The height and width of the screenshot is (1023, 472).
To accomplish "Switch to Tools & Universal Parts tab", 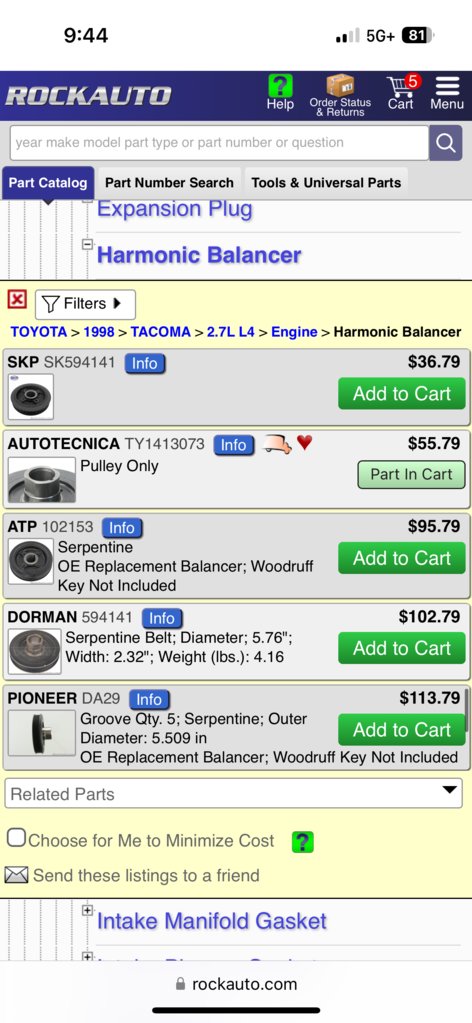I will coord(326,183).
